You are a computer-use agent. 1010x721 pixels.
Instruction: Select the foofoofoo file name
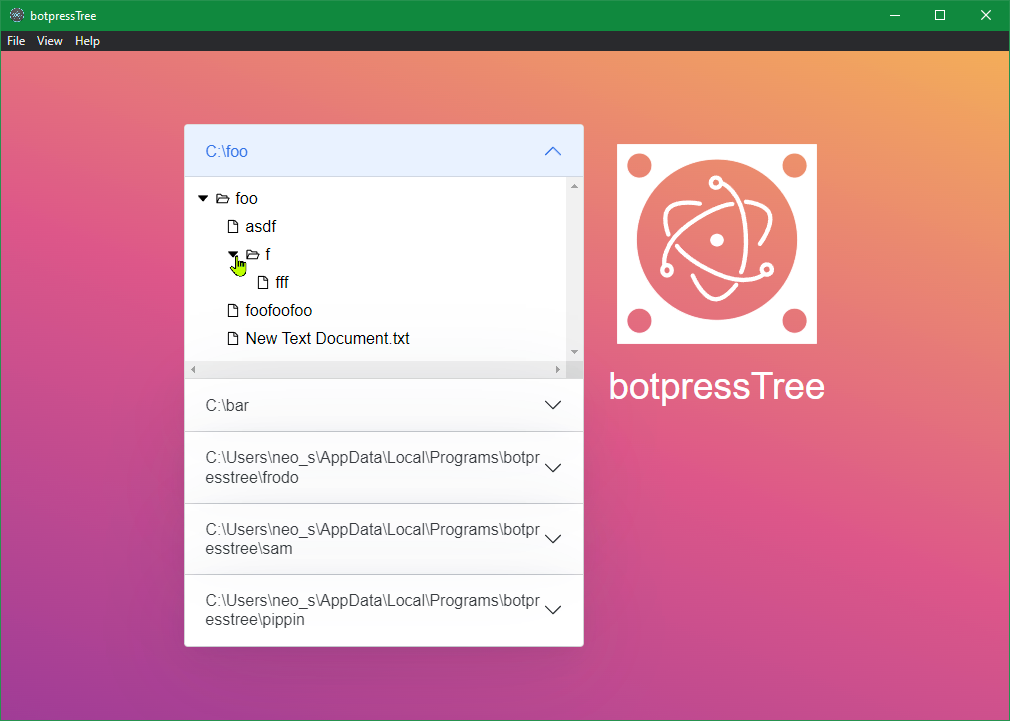click(279, 311)
